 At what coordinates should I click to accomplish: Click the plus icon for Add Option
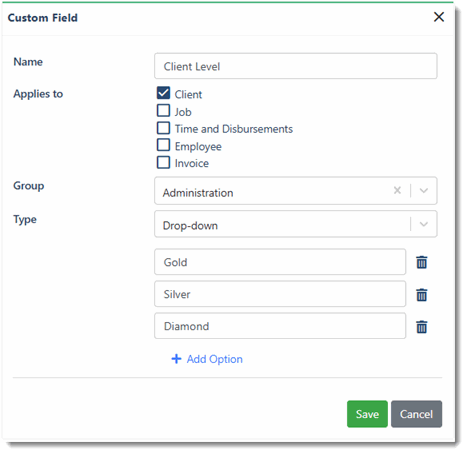point(176,359)
